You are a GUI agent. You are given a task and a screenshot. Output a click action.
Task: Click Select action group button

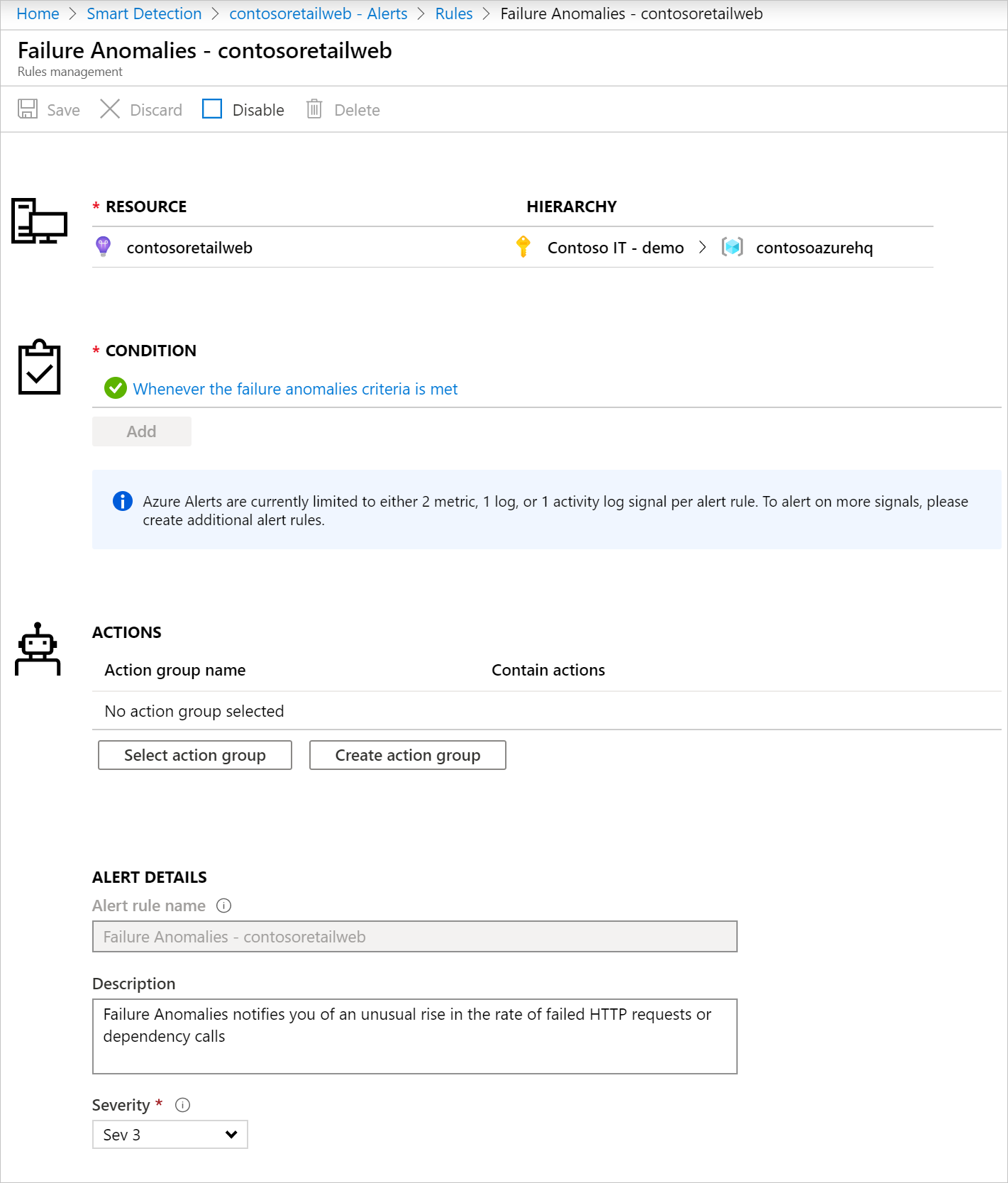pyautogui.click(x=195, y=755)
